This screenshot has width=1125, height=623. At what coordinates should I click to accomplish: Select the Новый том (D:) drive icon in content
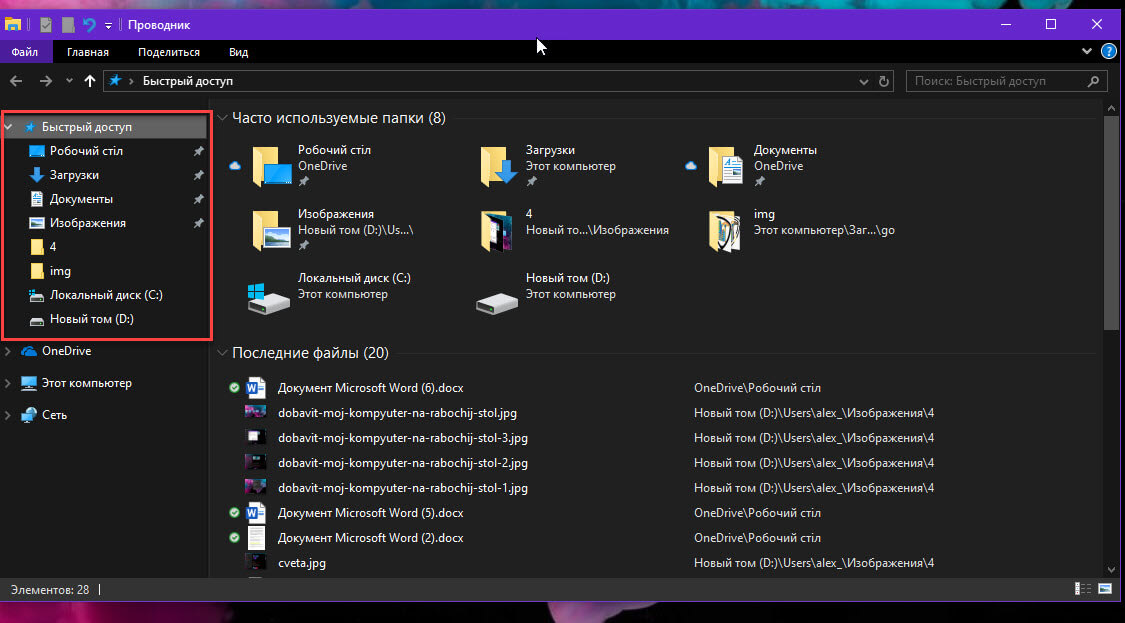(496, 303)
